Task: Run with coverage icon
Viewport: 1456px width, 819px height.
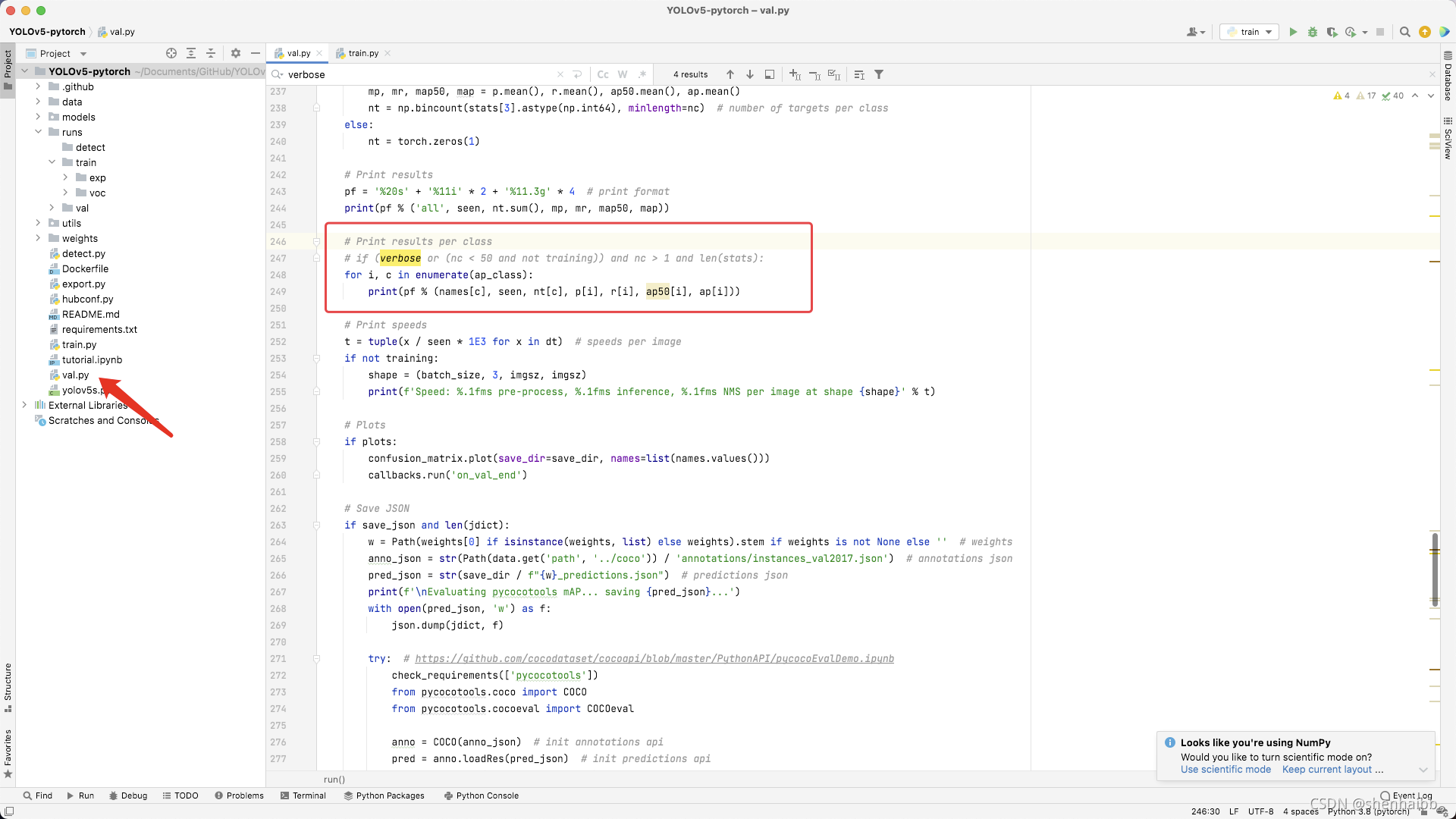Action: coord(1332,32)
